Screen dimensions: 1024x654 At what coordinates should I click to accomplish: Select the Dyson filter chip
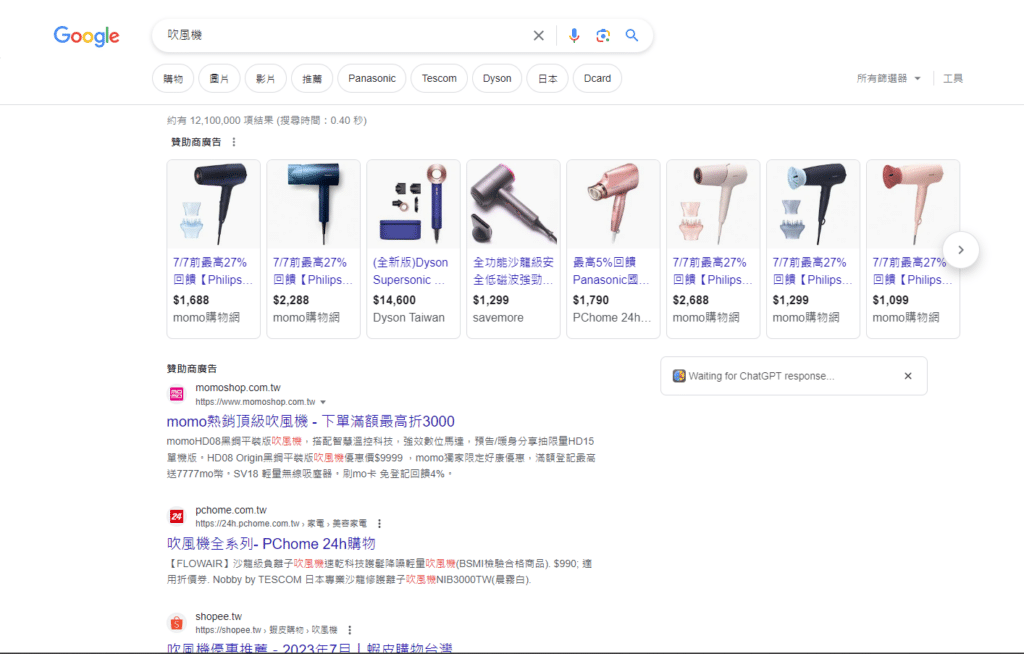click(497, 78)
